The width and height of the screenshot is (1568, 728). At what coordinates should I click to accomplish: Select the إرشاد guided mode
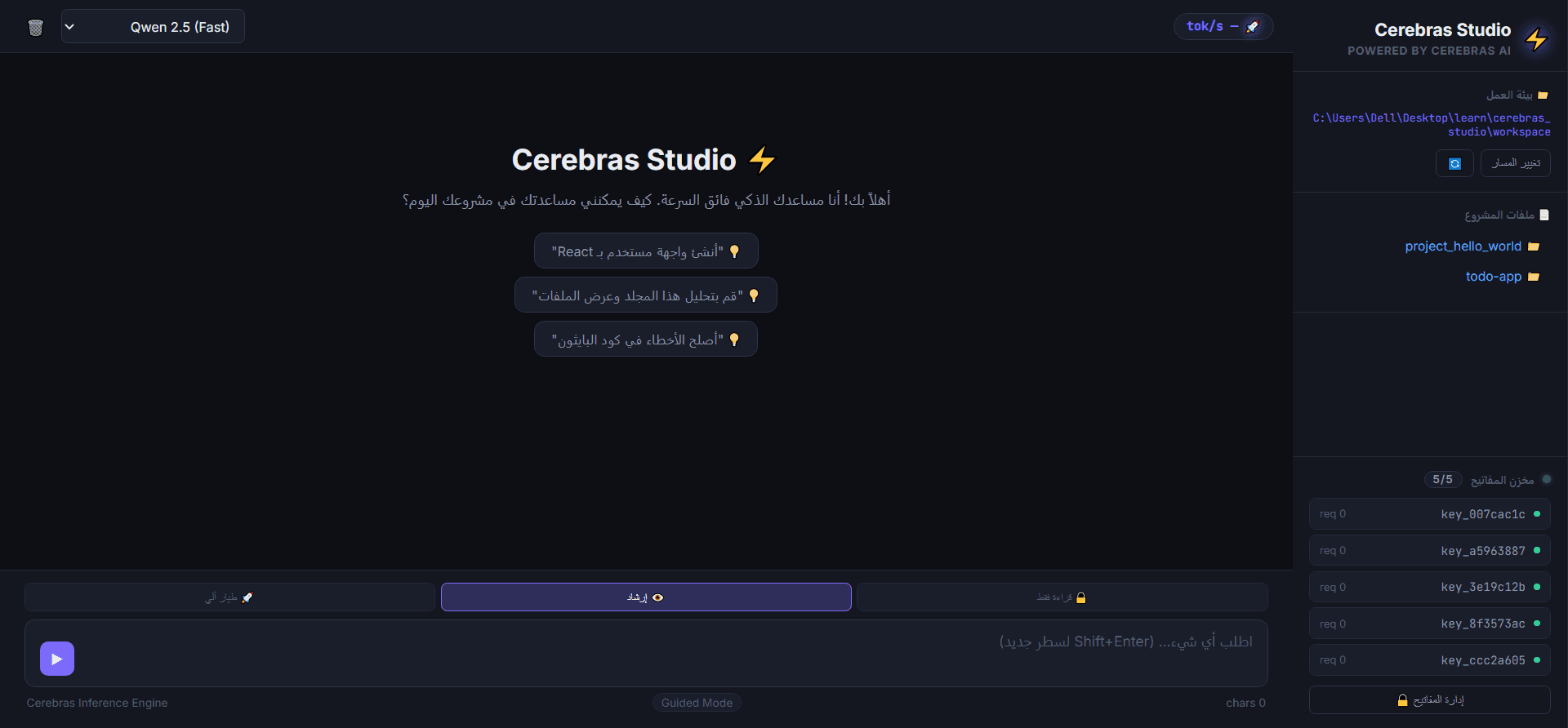pos(645,597)
